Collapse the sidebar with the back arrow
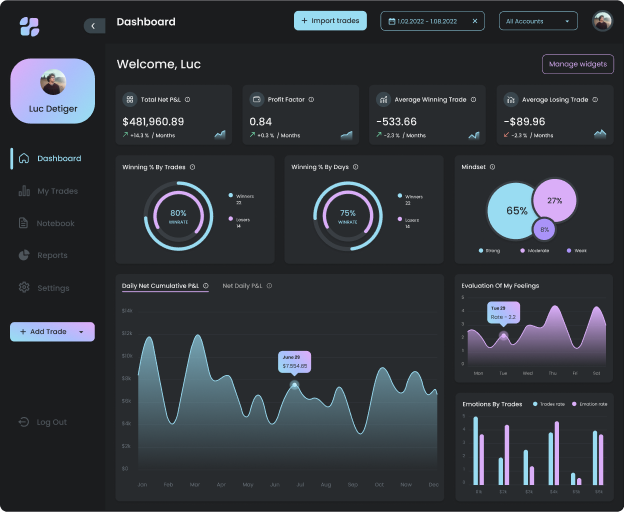This screenshot has height=512, width=624. 94,26
